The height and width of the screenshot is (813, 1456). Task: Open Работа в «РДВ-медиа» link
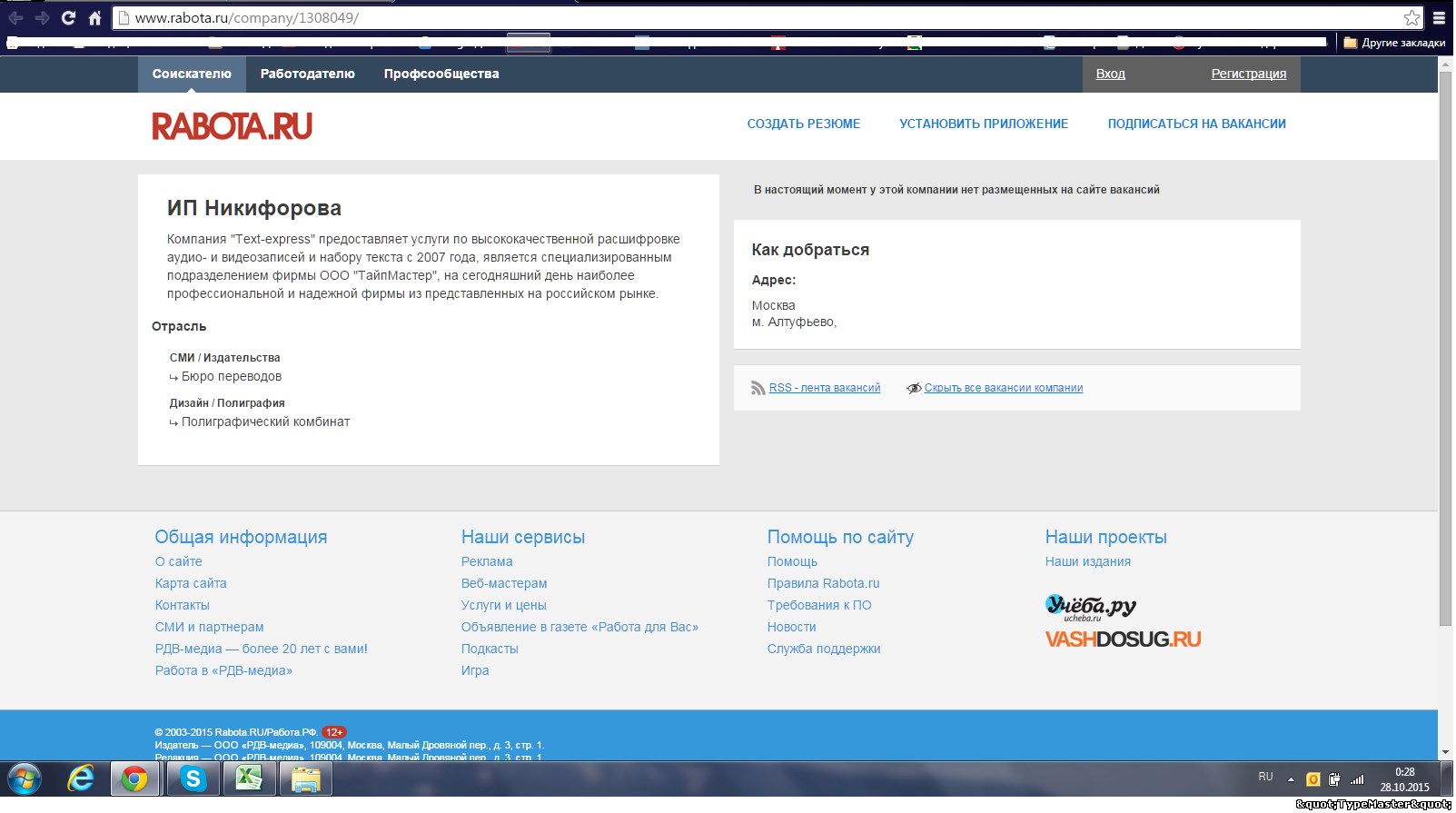(223, 670)
